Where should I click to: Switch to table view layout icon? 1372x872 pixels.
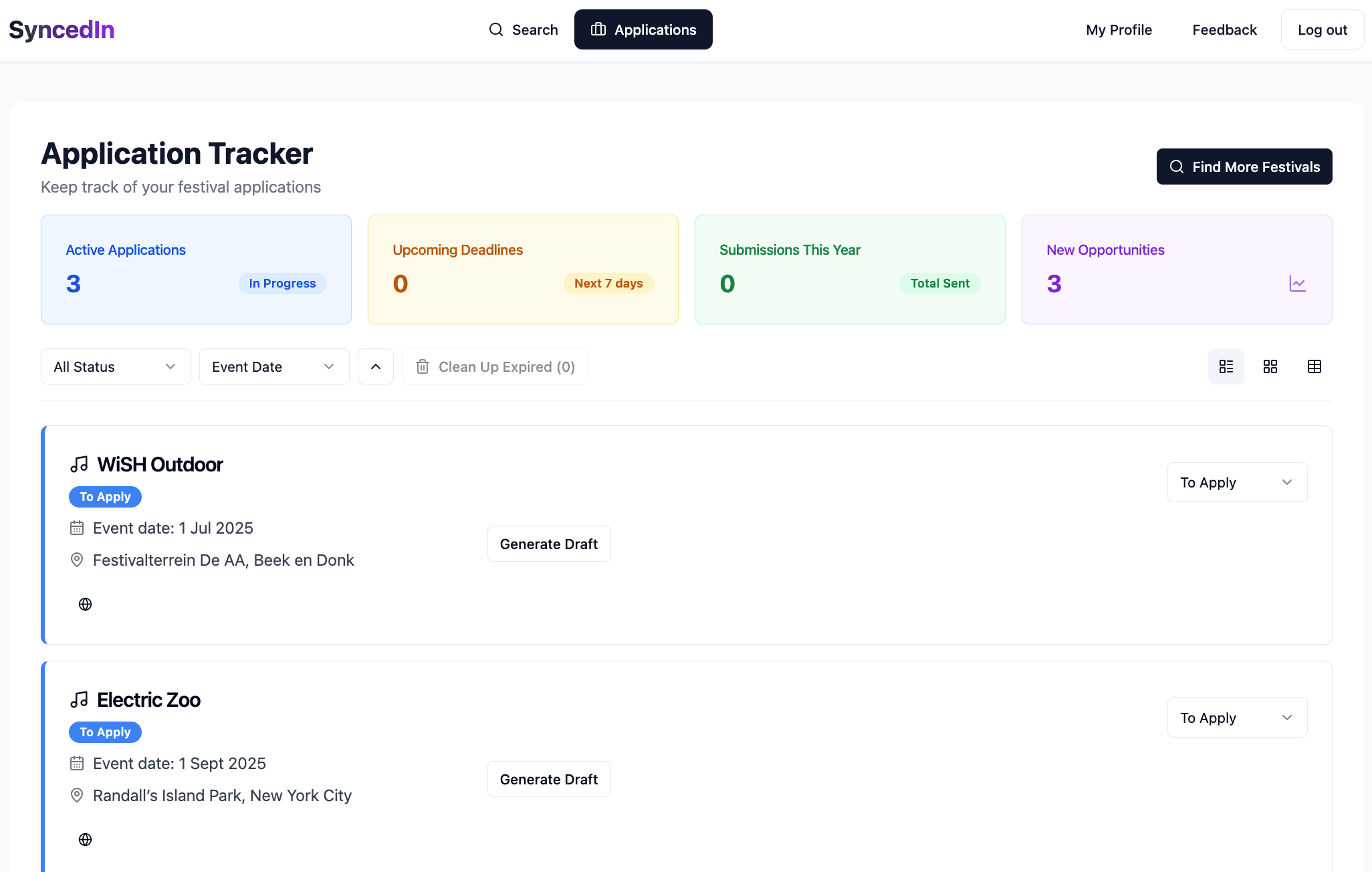click(1314, 366)
